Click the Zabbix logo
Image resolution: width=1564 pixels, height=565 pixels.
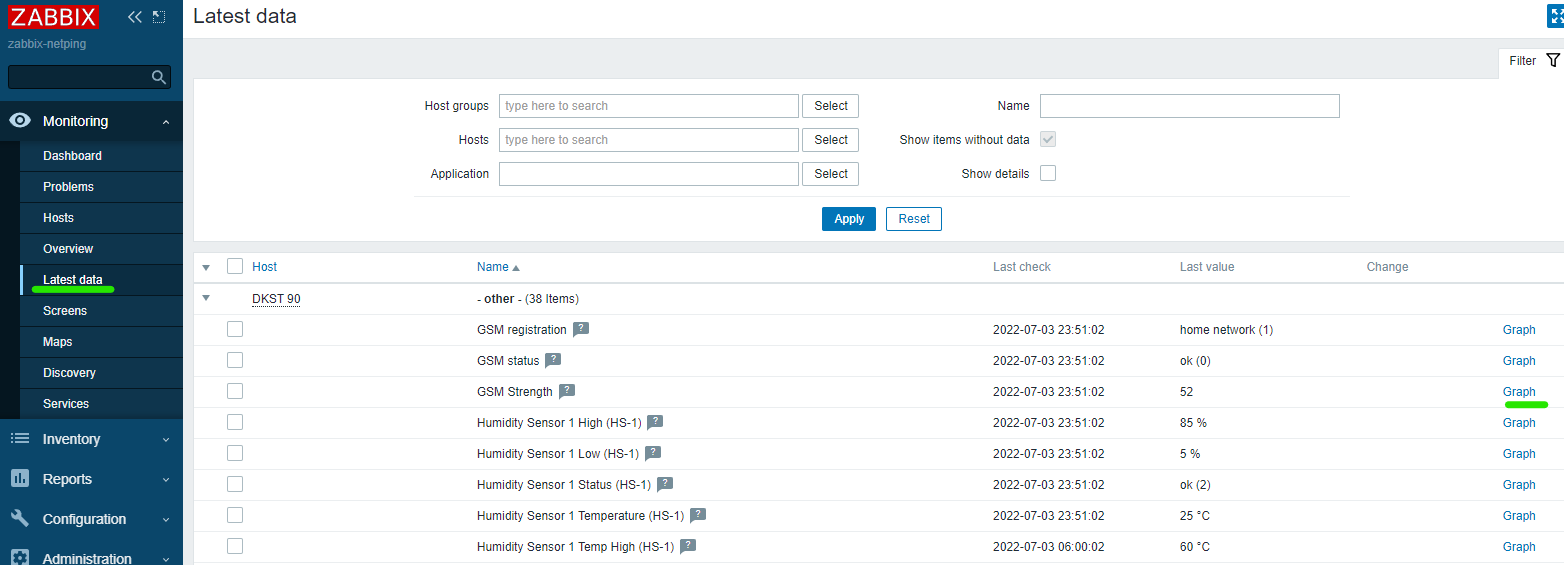(54, 17)
